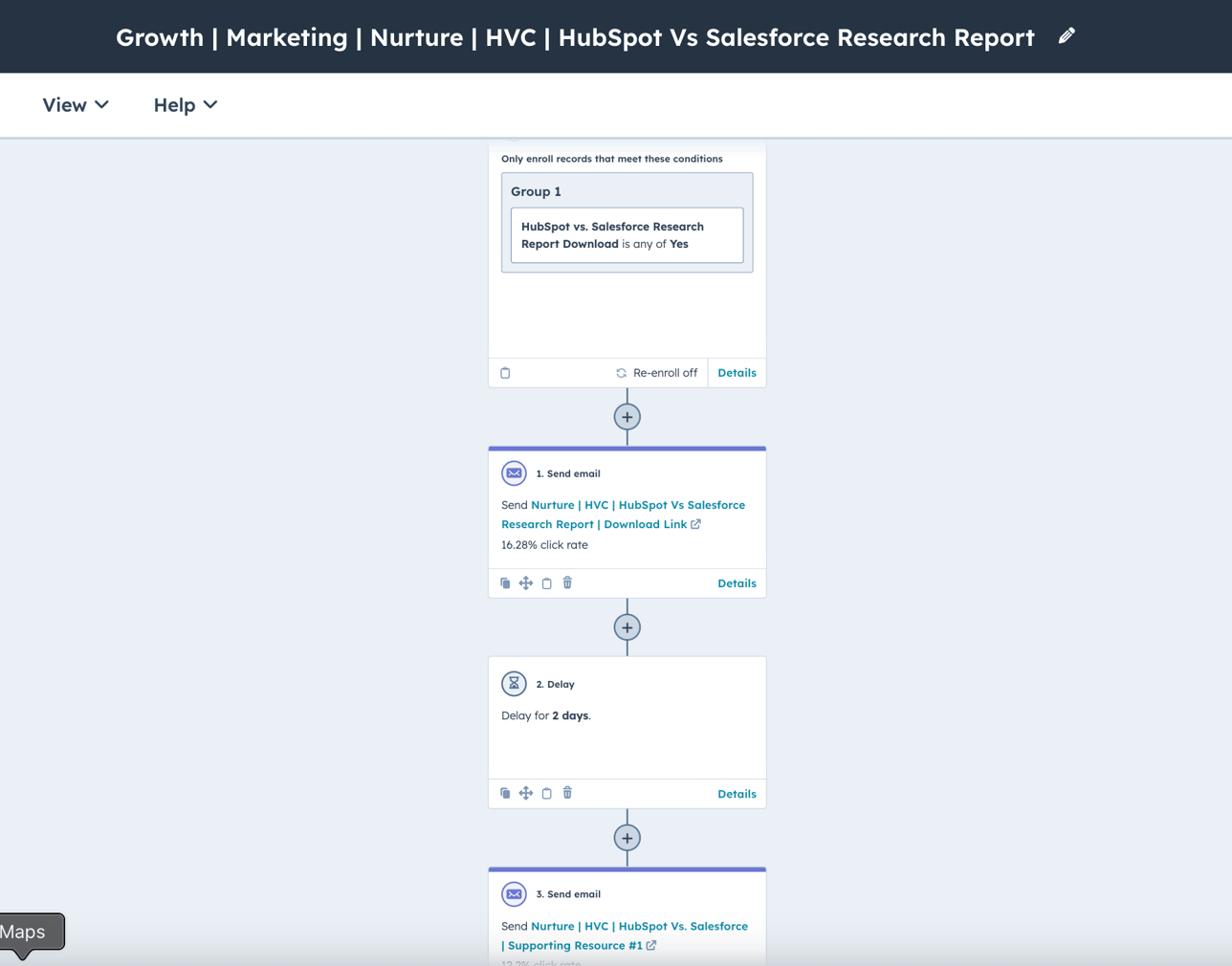Click the external link icon beside Download Link
The image size is (1232, 966).
click(693, 524)
